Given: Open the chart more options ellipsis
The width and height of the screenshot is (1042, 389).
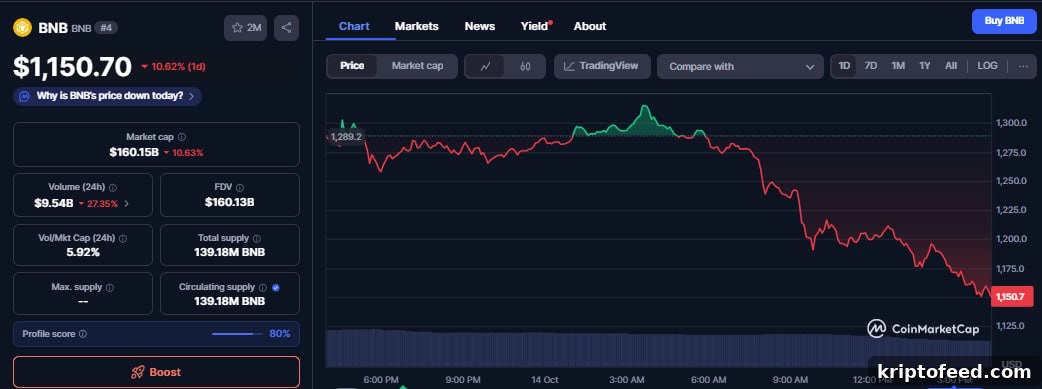Looking at the screenshot, I should (1023, 66).
